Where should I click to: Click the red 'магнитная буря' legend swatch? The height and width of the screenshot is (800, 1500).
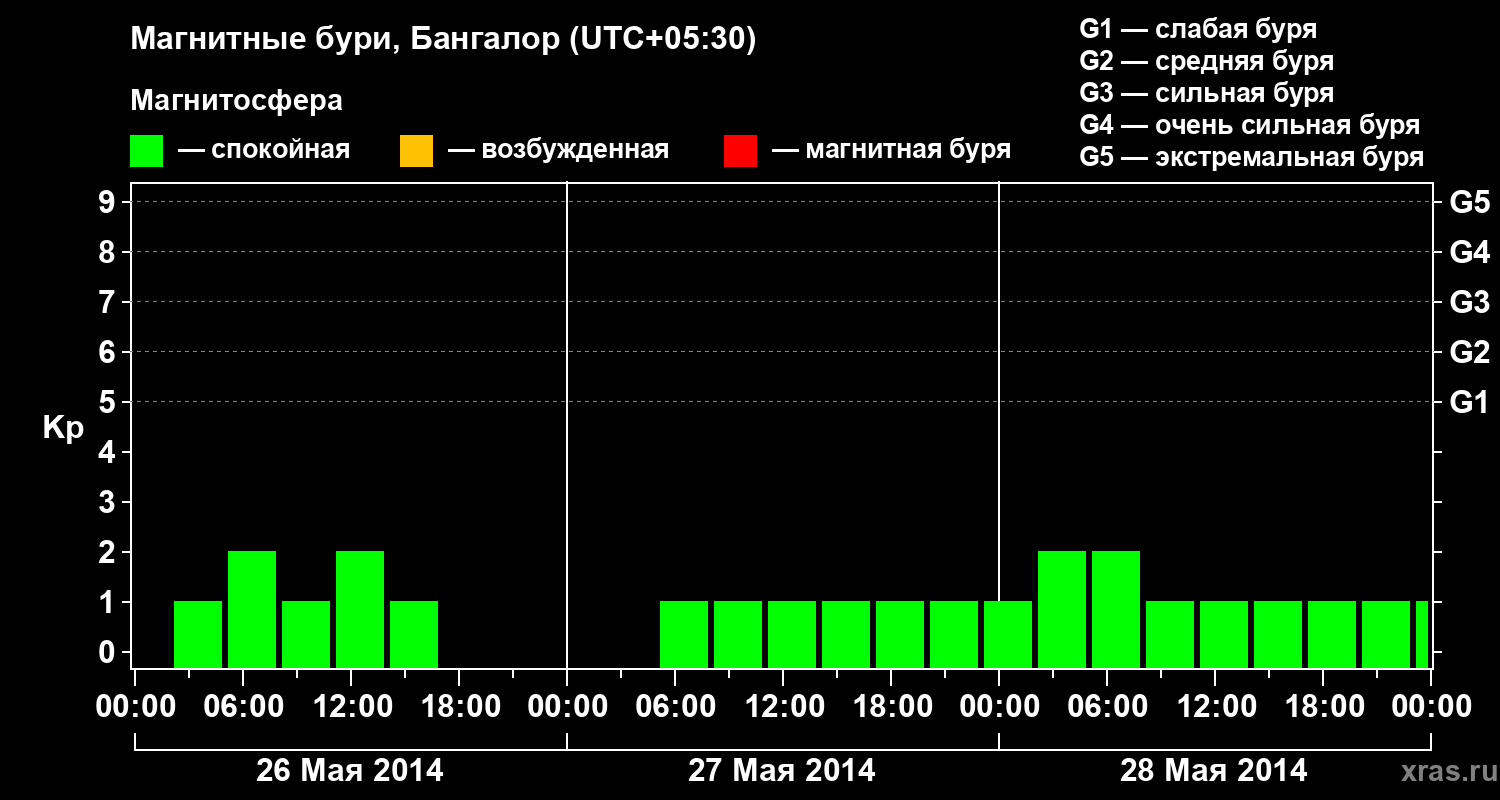tap(740, 151)
